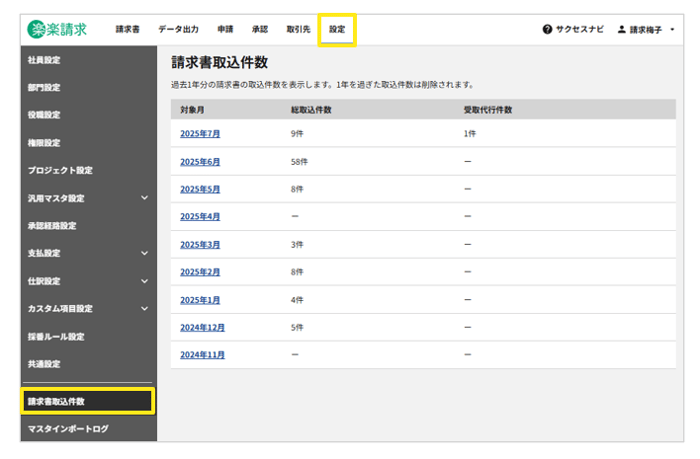Image resolution: width=700 pixels, height=459 pixels.
Task: Expand the 仕訳設定 sidebar section
Action: pyautogui.click(x=144, y=281)
